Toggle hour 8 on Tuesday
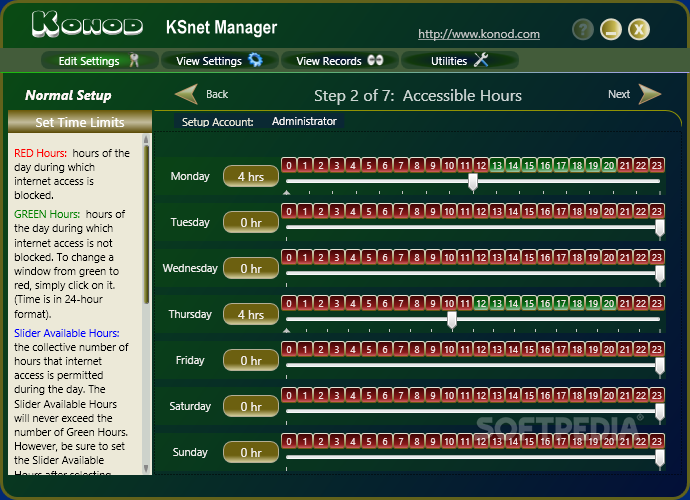The width and height of the screenshot is (690, 500). point(417,211)
